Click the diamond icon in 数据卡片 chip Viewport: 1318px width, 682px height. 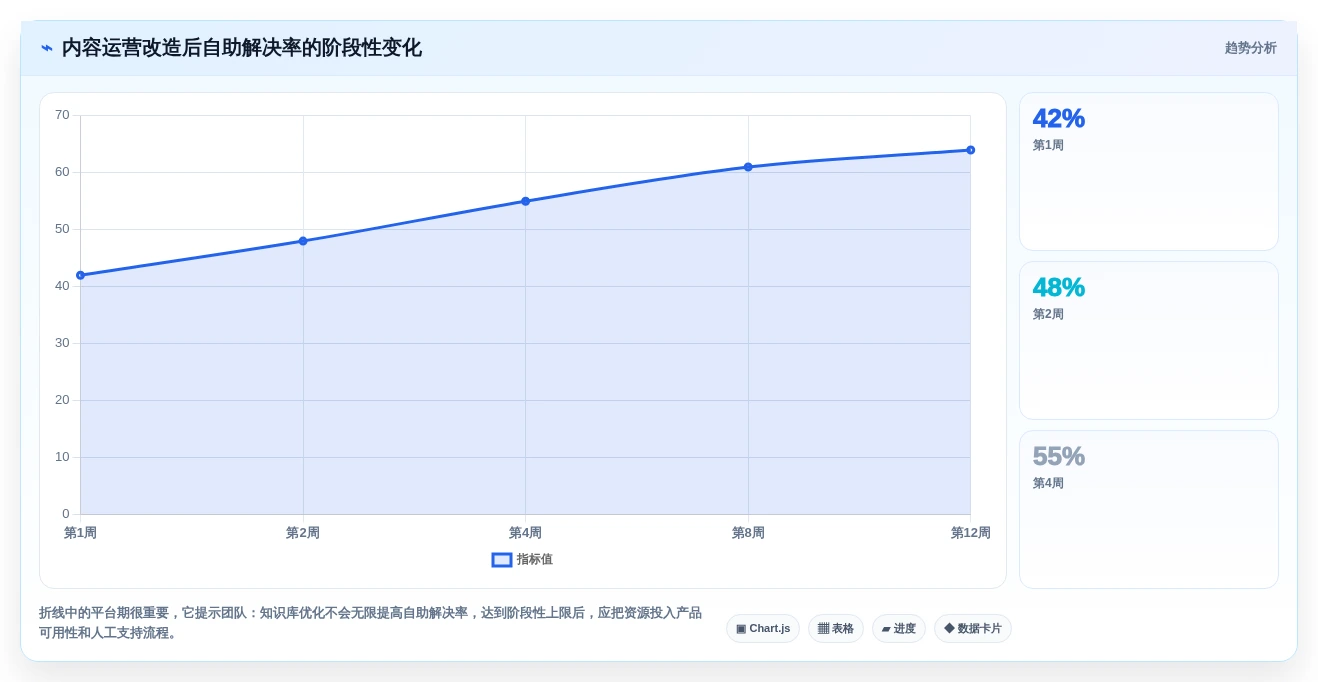(x=949, y=629)
